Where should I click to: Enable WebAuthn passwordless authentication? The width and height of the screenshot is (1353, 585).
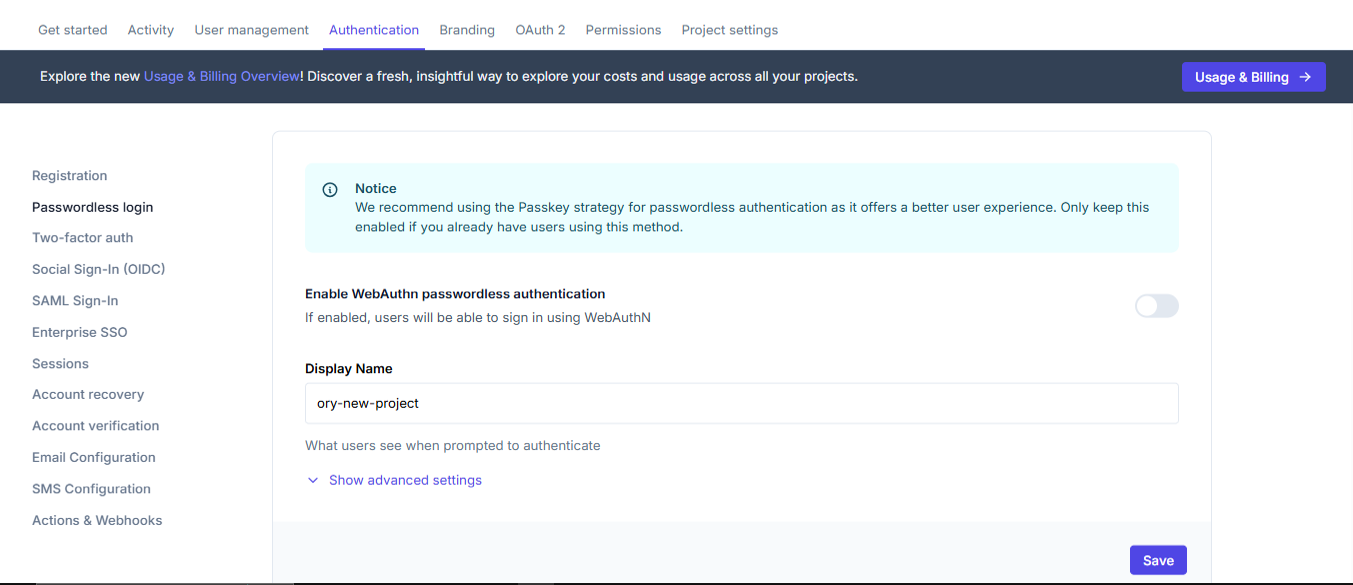click(1156, 306)
